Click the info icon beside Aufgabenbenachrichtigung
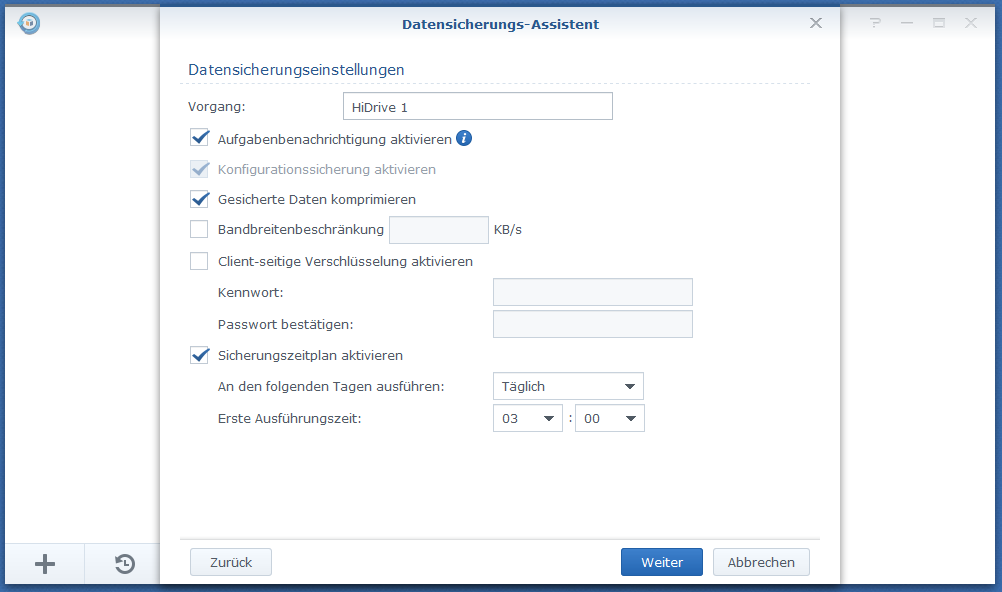 pyautogui.click(x=463, y=138)
